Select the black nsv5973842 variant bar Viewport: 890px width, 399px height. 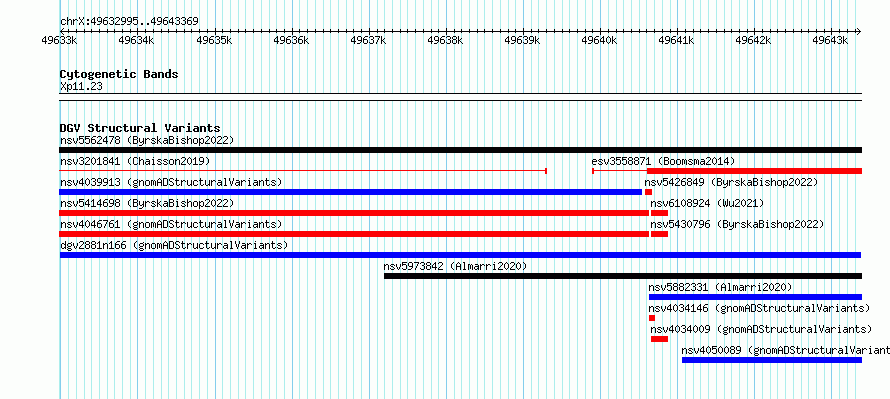[623, 276]
